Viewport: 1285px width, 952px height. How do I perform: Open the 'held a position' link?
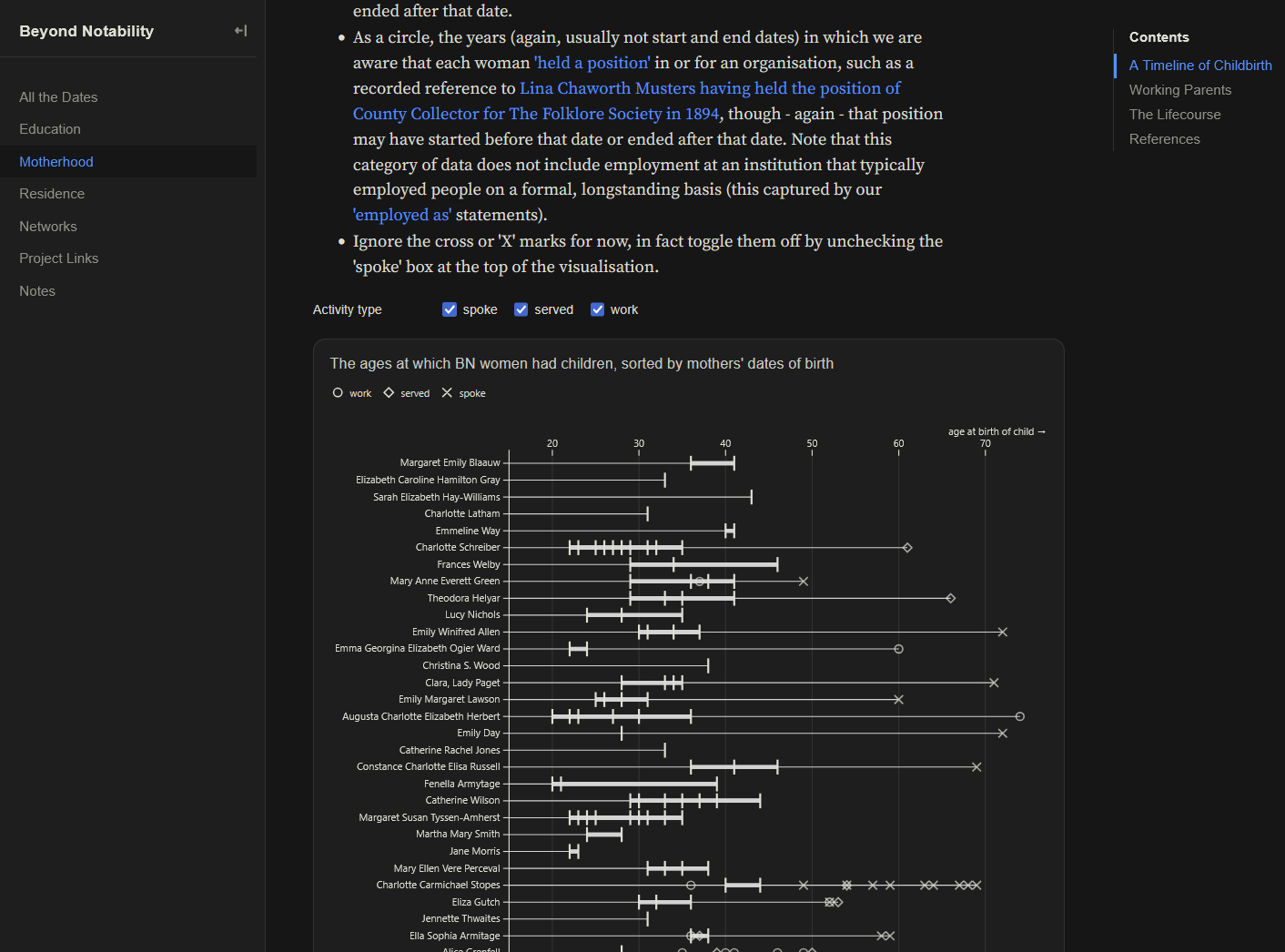pos(592,63)
